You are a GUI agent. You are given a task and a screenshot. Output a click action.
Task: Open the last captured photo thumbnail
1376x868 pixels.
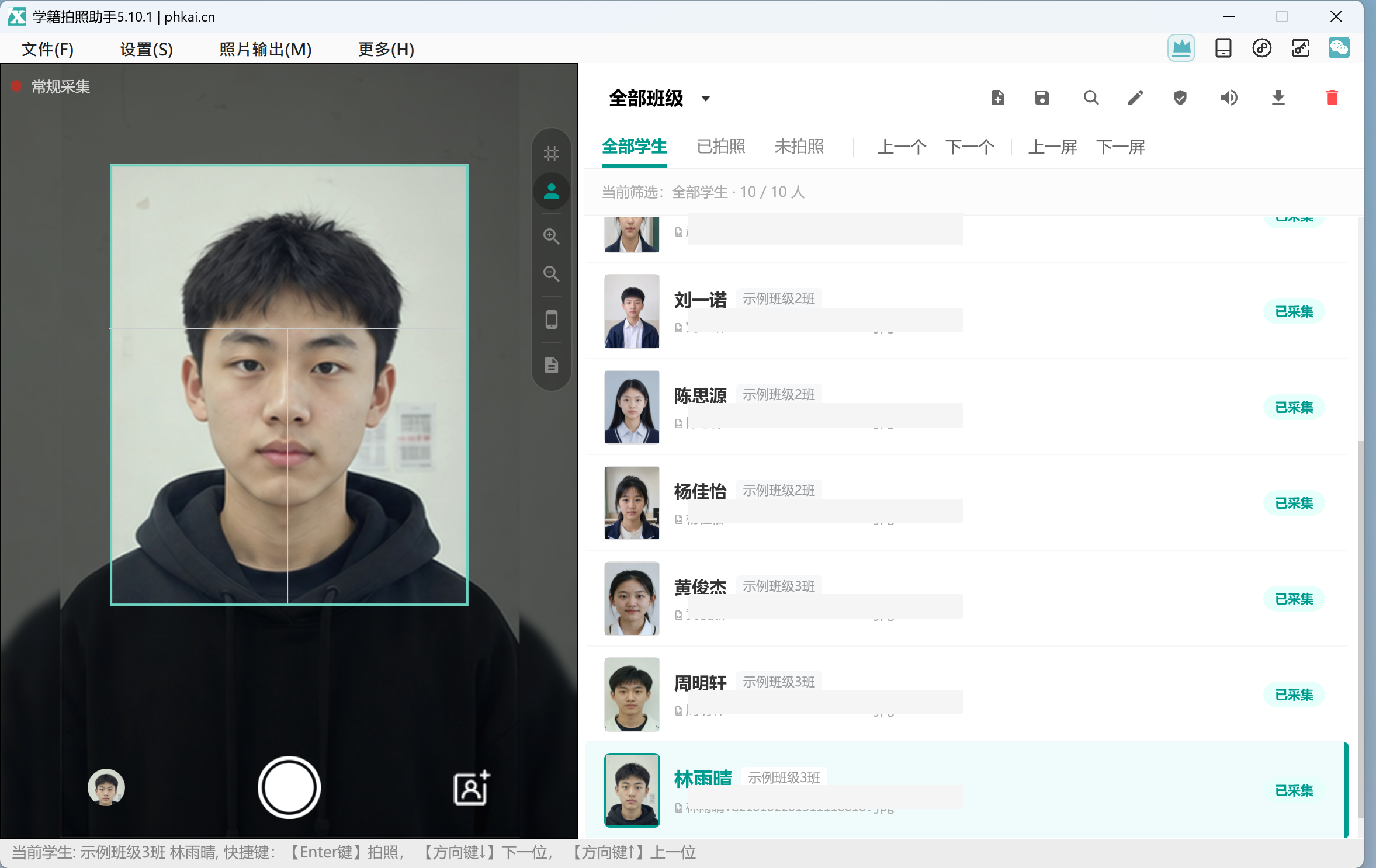click(106, 787)
